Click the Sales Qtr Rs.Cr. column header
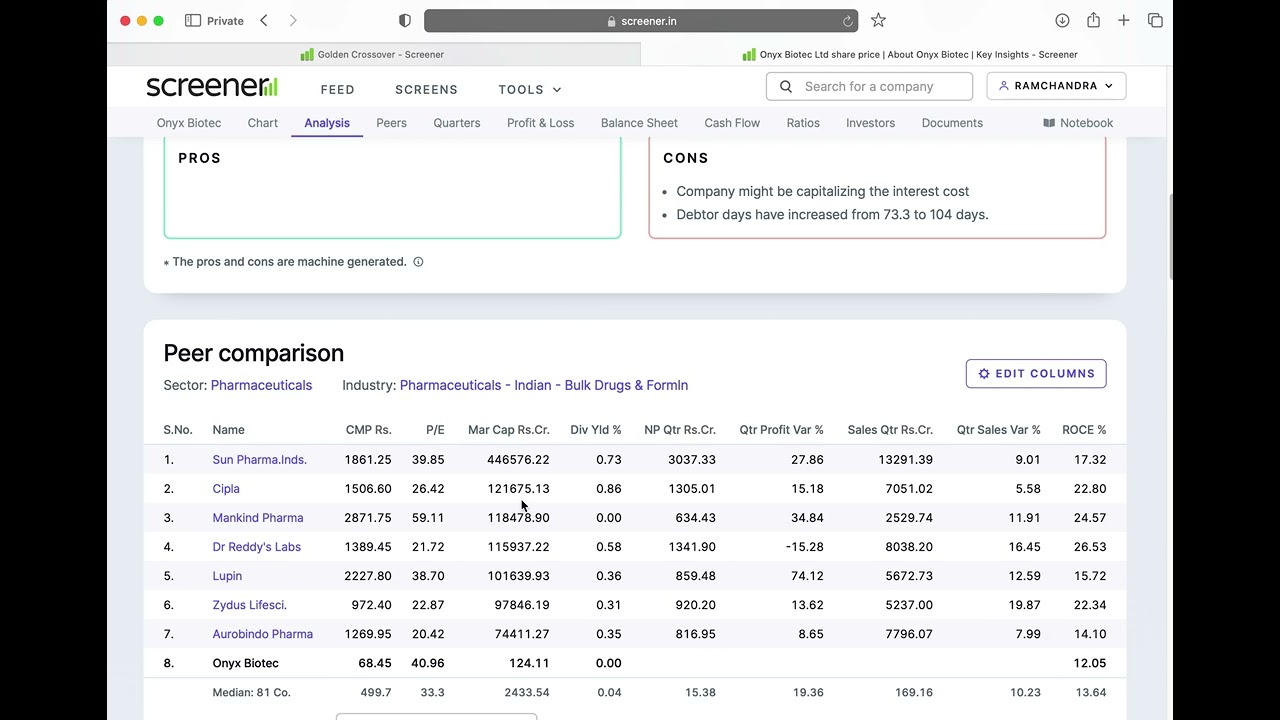1280x720 pixels. coord(890,430)
